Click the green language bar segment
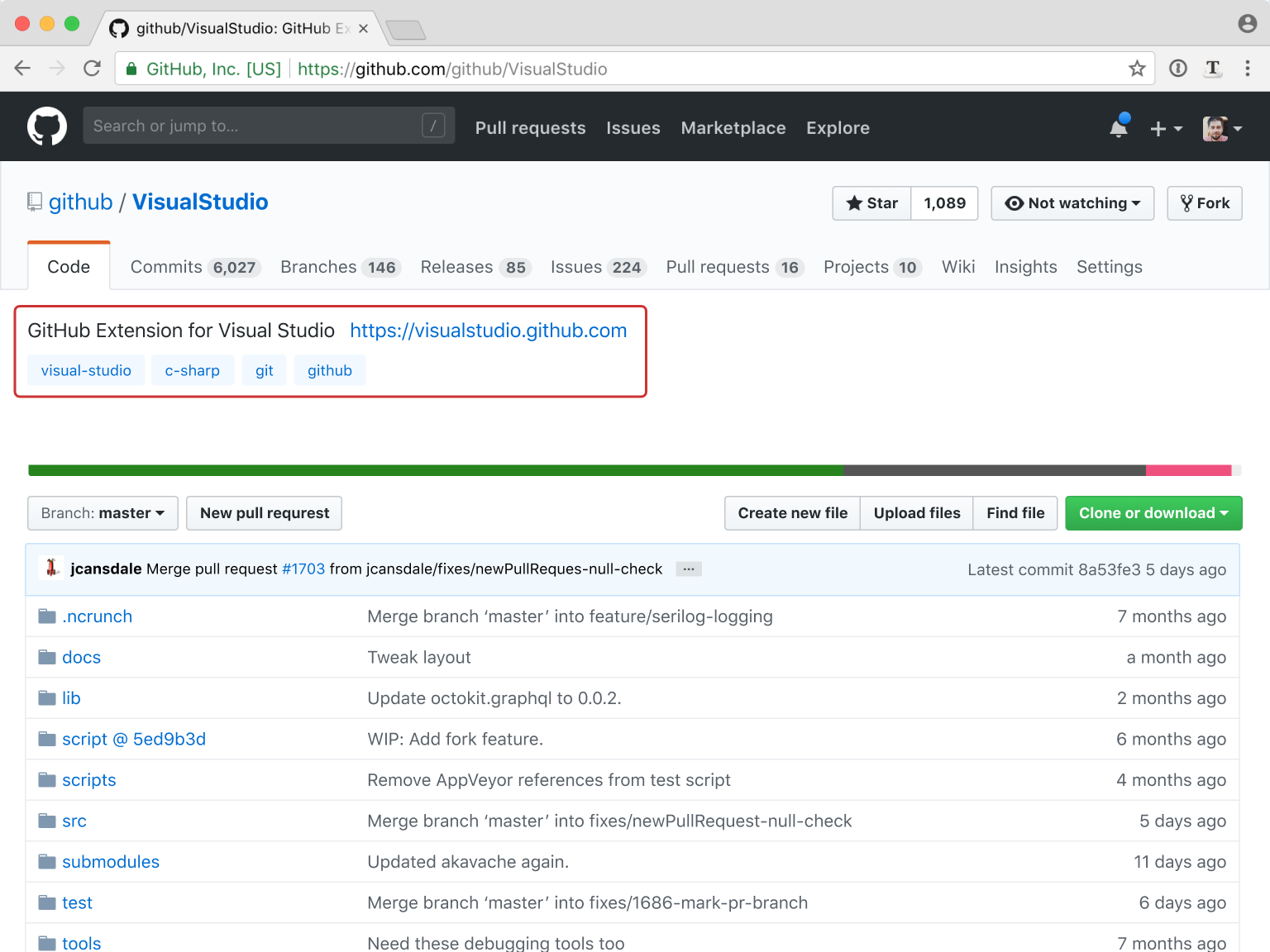This screenshot has width=1270, height=952. pos(435,470)
